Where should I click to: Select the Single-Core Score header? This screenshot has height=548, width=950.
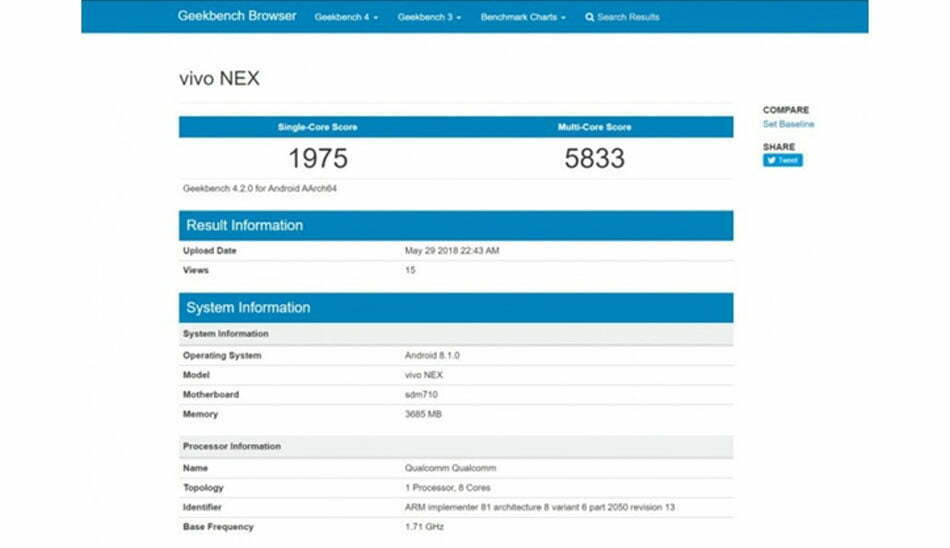pyautogui.click(x=317, y=127)
